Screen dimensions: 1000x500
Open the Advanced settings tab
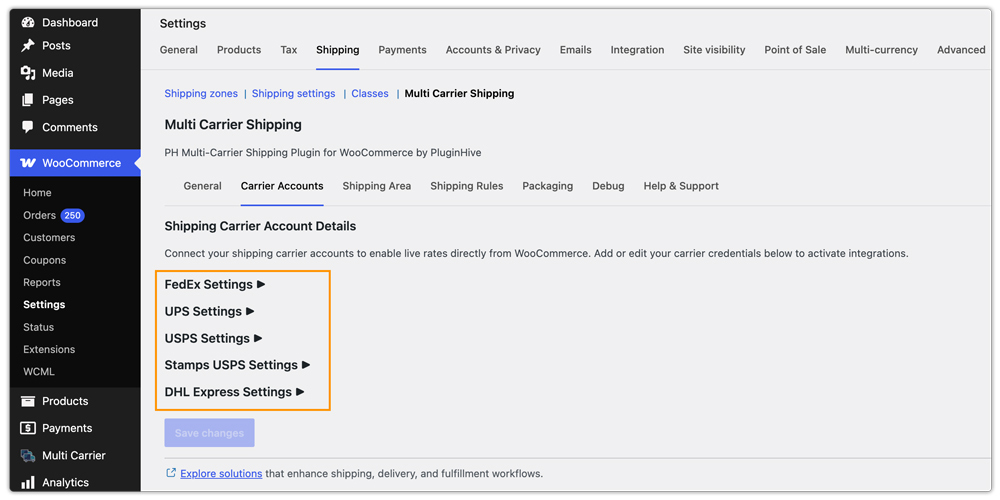[961, 50]
